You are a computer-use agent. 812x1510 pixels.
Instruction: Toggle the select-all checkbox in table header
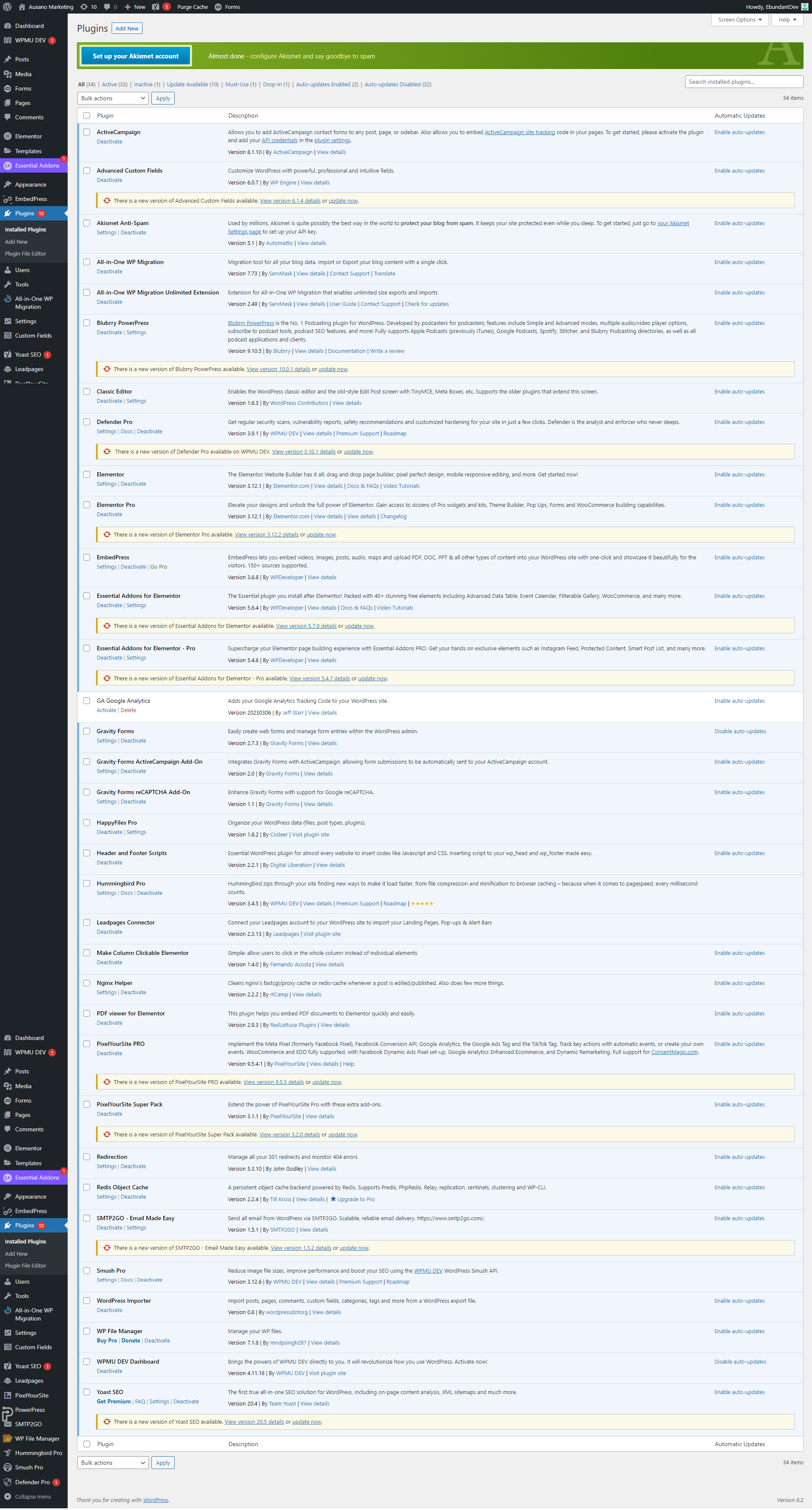(87, 116)
